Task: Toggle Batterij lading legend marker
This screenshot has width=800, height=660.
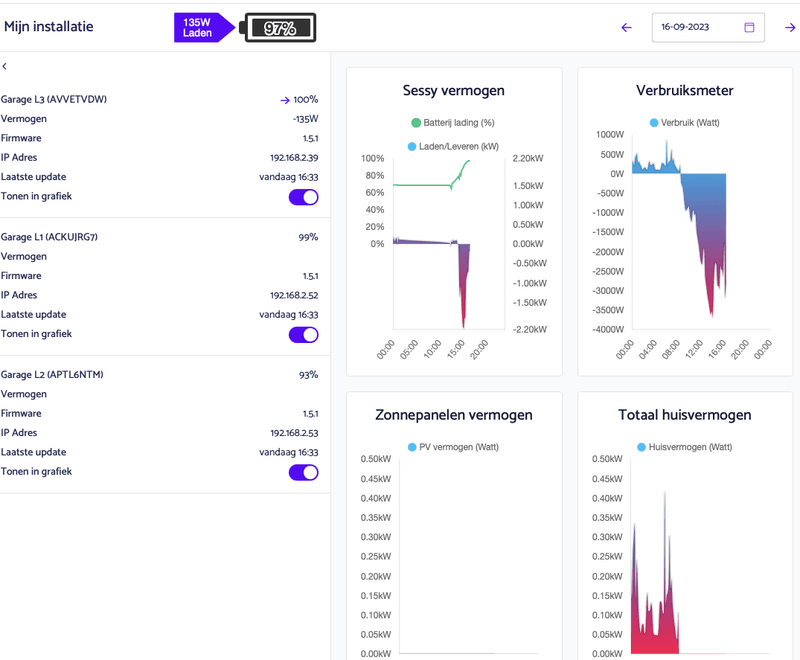Action: [416, 123]
